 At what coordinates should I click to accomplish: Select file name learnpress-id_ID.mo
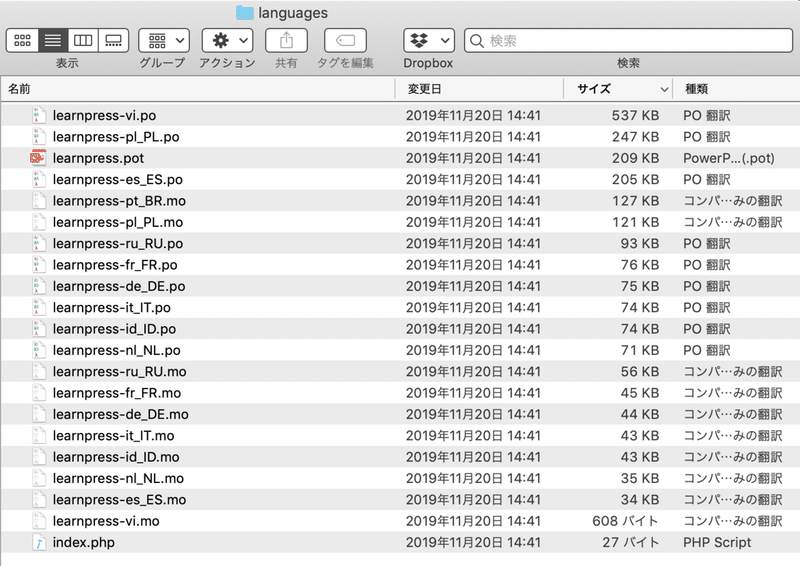pos(116,457)
